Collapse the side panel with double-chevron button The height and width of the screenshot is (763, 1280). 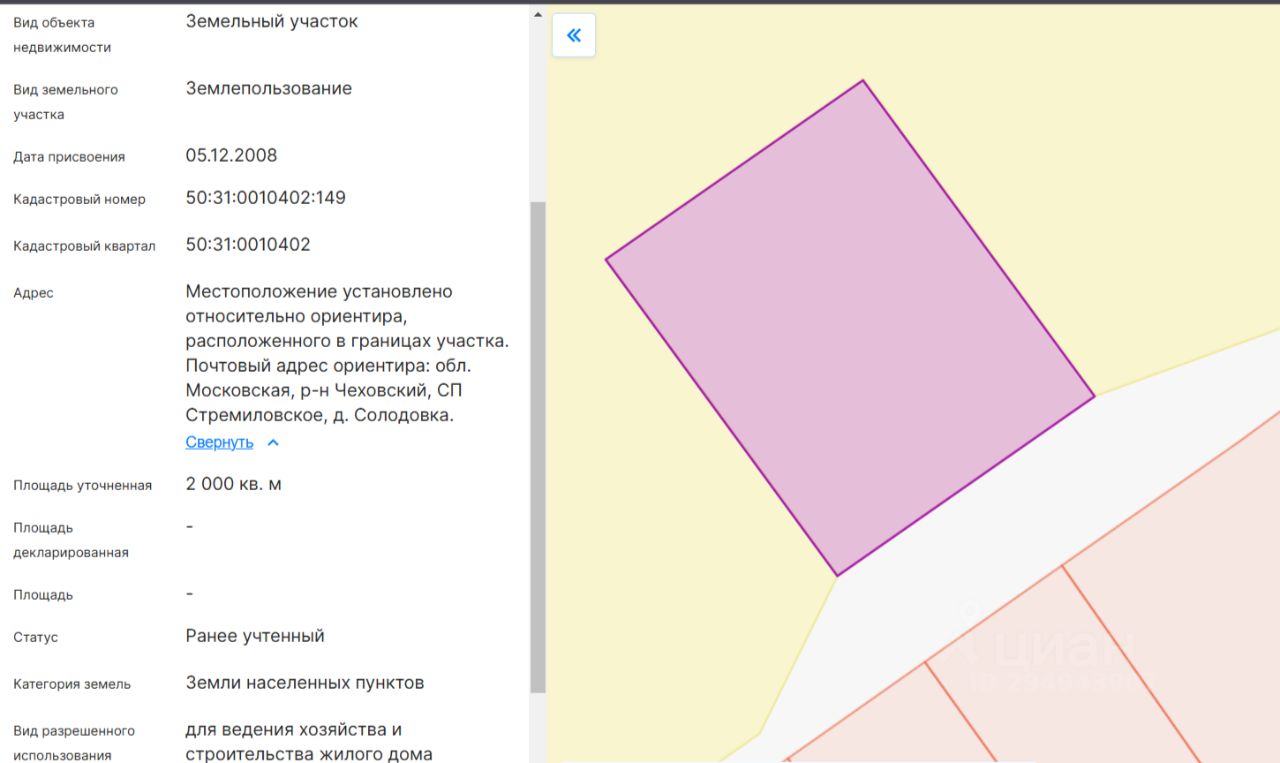574,36
